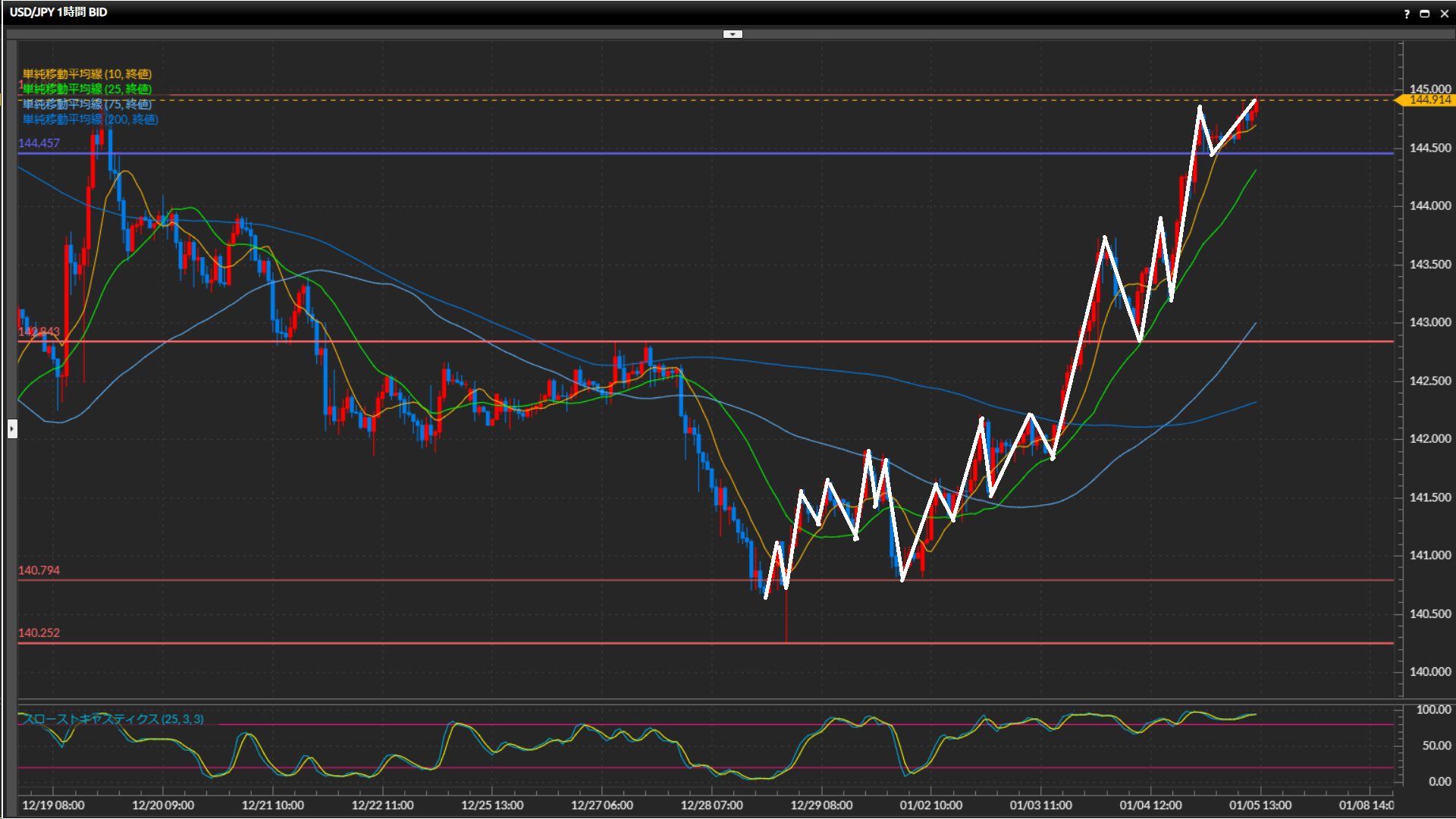Click the 01/05 13:00 time axis label
This screenshot has width=1456, height=819.
(1260, 805)
